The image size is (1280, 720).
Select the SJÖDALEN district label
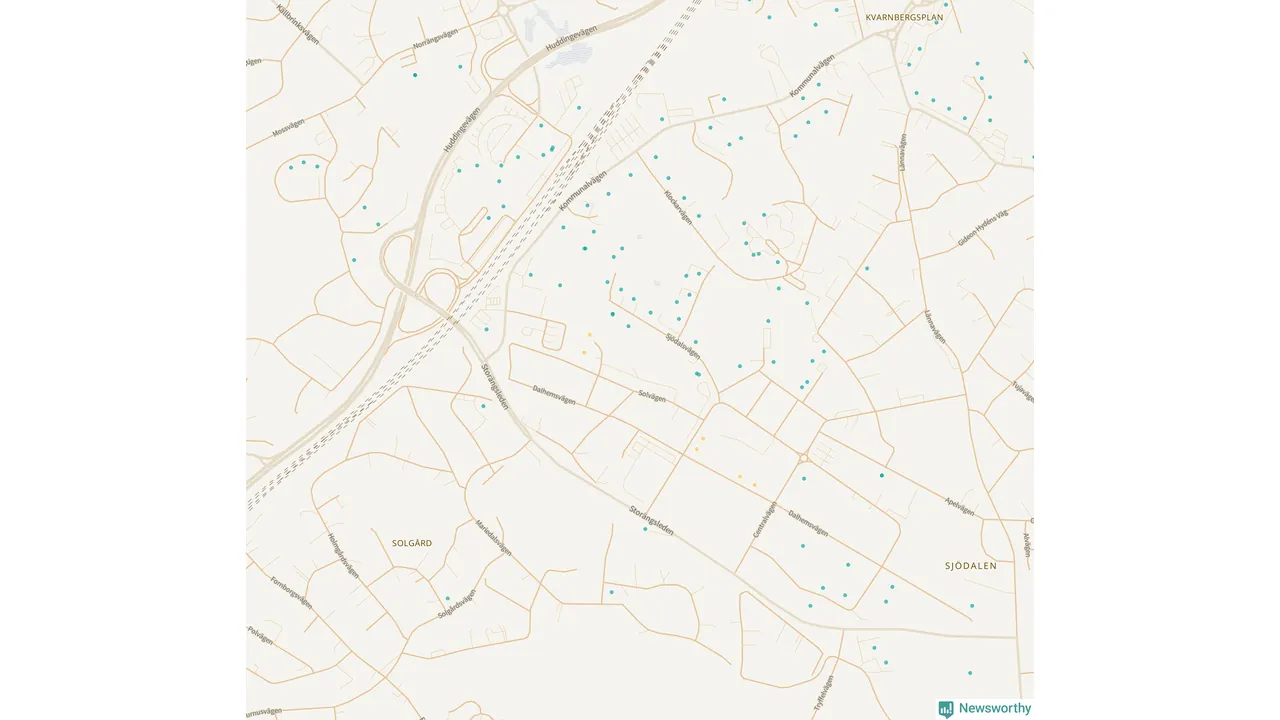click(x=971, y=566)
